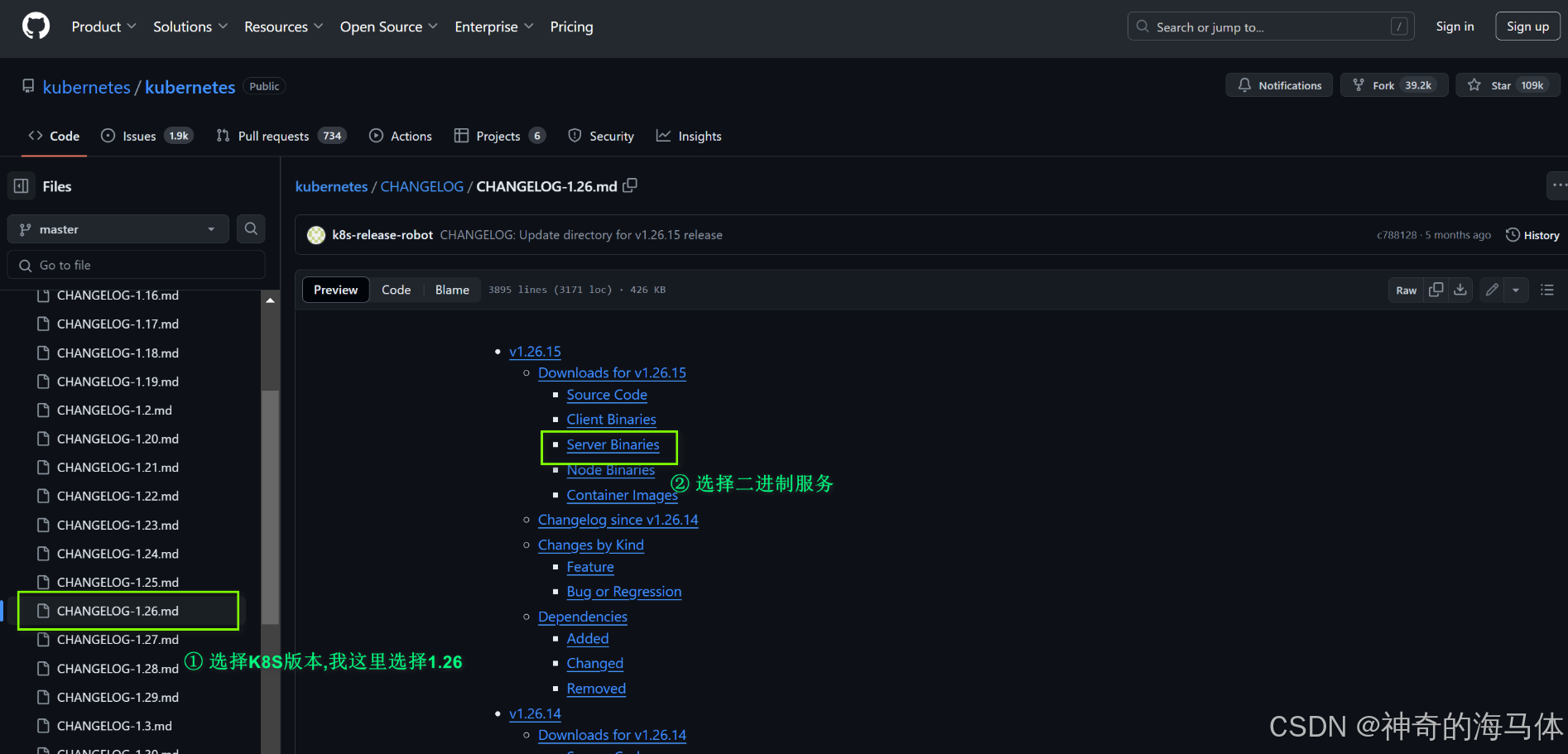The height and width of the screenshot is (754, 1568).
Task: Switch to the Code tab
Action: (54, 136)
